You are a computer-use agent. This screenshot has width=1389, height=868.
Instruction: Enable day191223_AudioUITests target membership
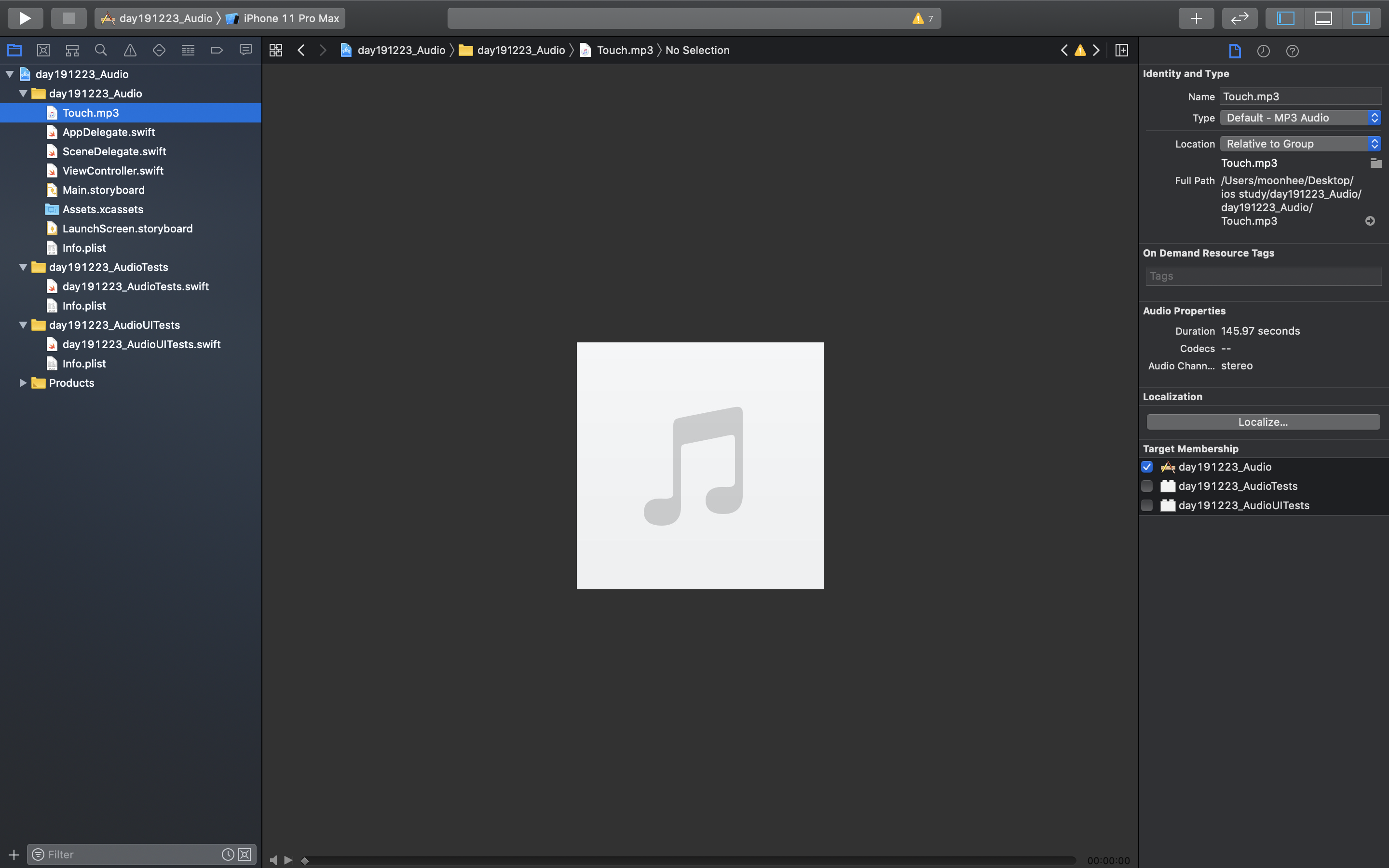[x=1147, y=505]
